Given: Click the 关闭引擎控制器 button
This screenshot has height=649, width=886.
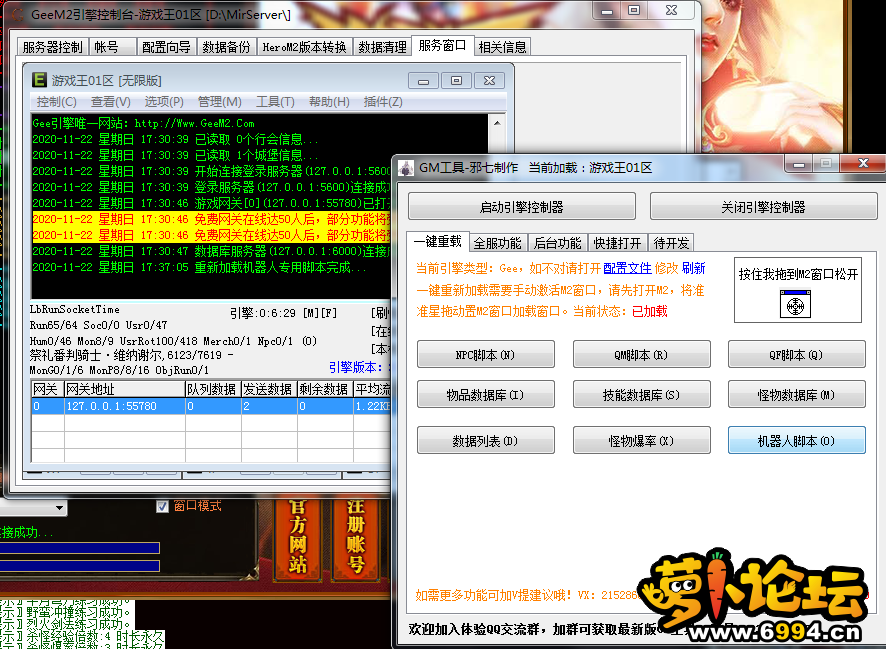Looking at the screenshot, I should (x=763, y=207).
